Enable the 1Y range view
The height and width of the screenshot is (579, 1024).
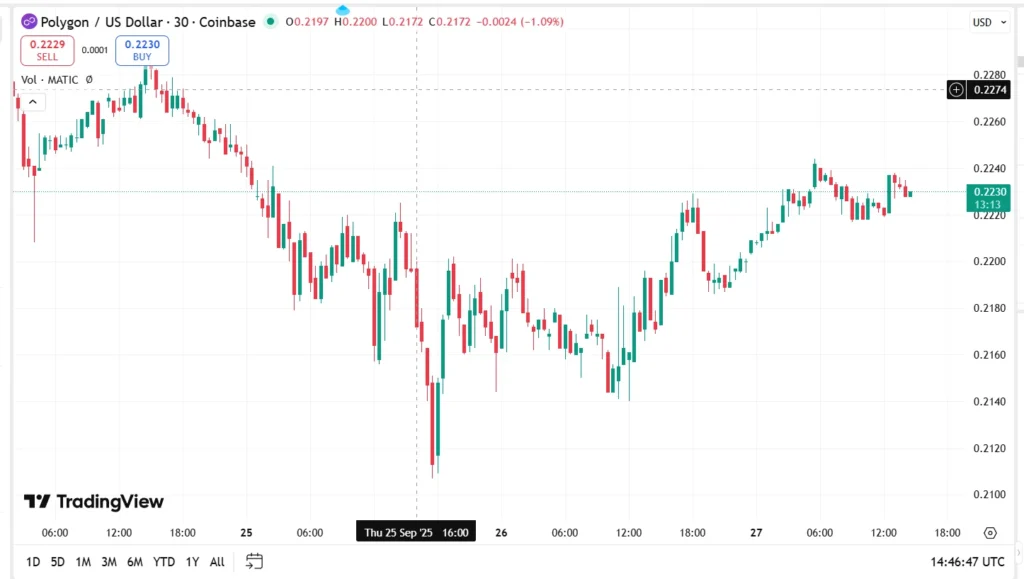(x=191, y=561)
